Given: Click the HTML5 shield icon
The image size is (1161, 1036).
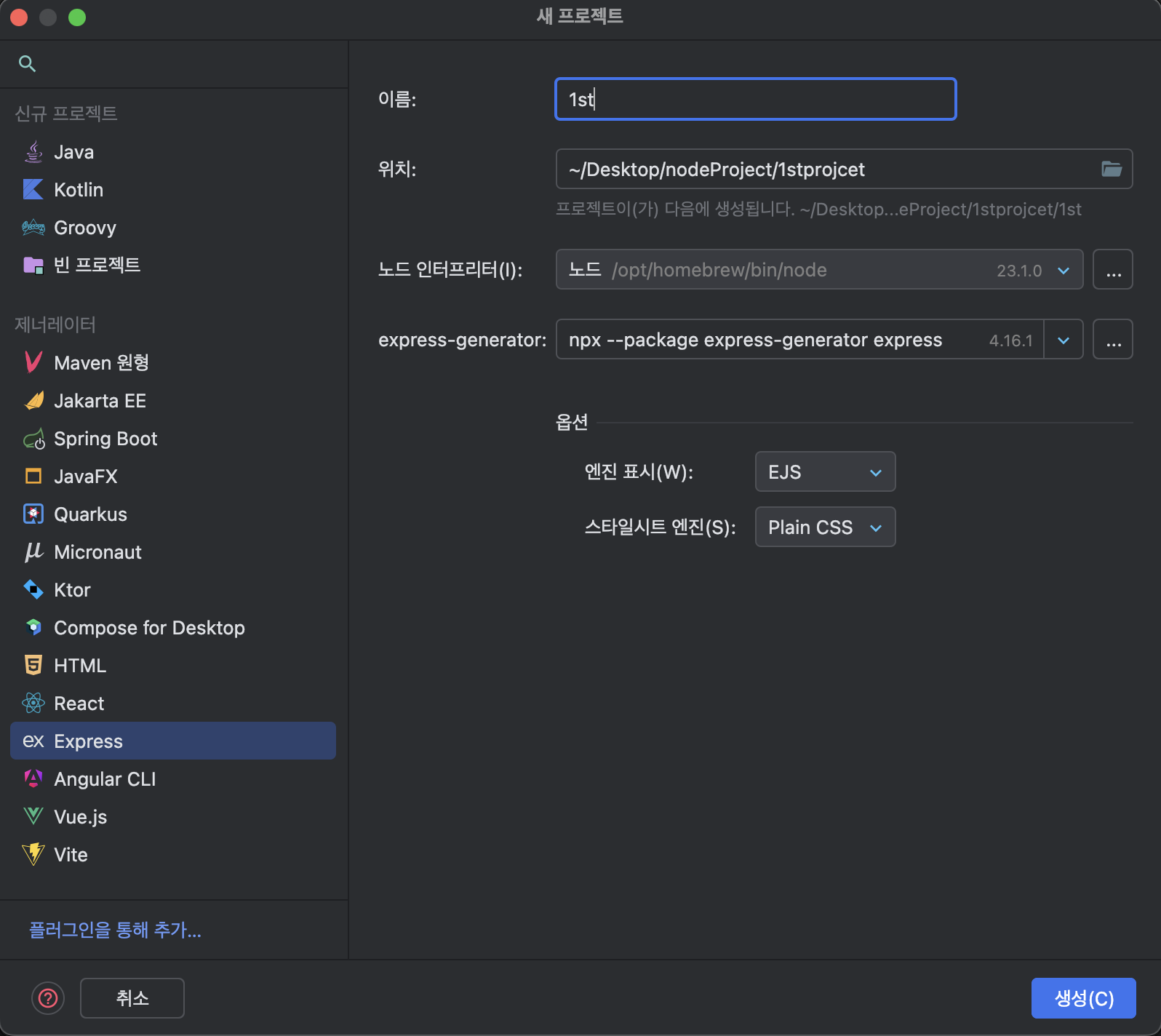Looking at the screenshot, I should [x=33, y=666].
